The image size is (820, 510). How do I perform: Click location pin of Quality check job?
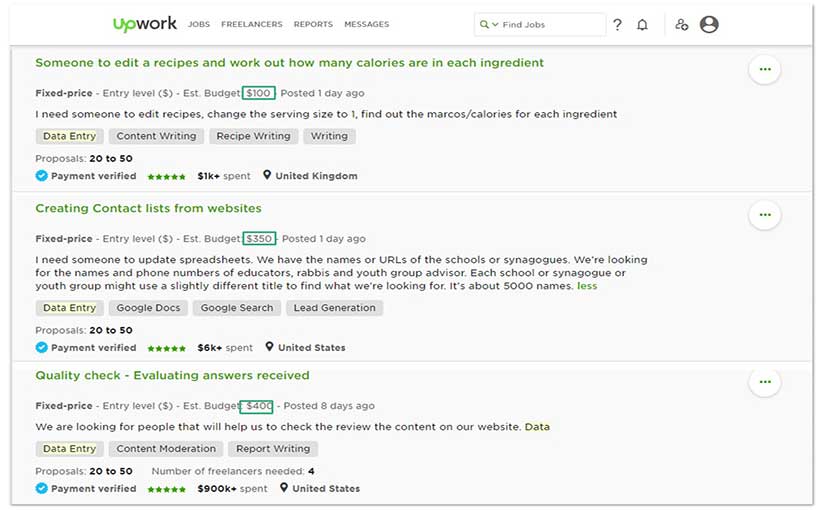[283, 488]
